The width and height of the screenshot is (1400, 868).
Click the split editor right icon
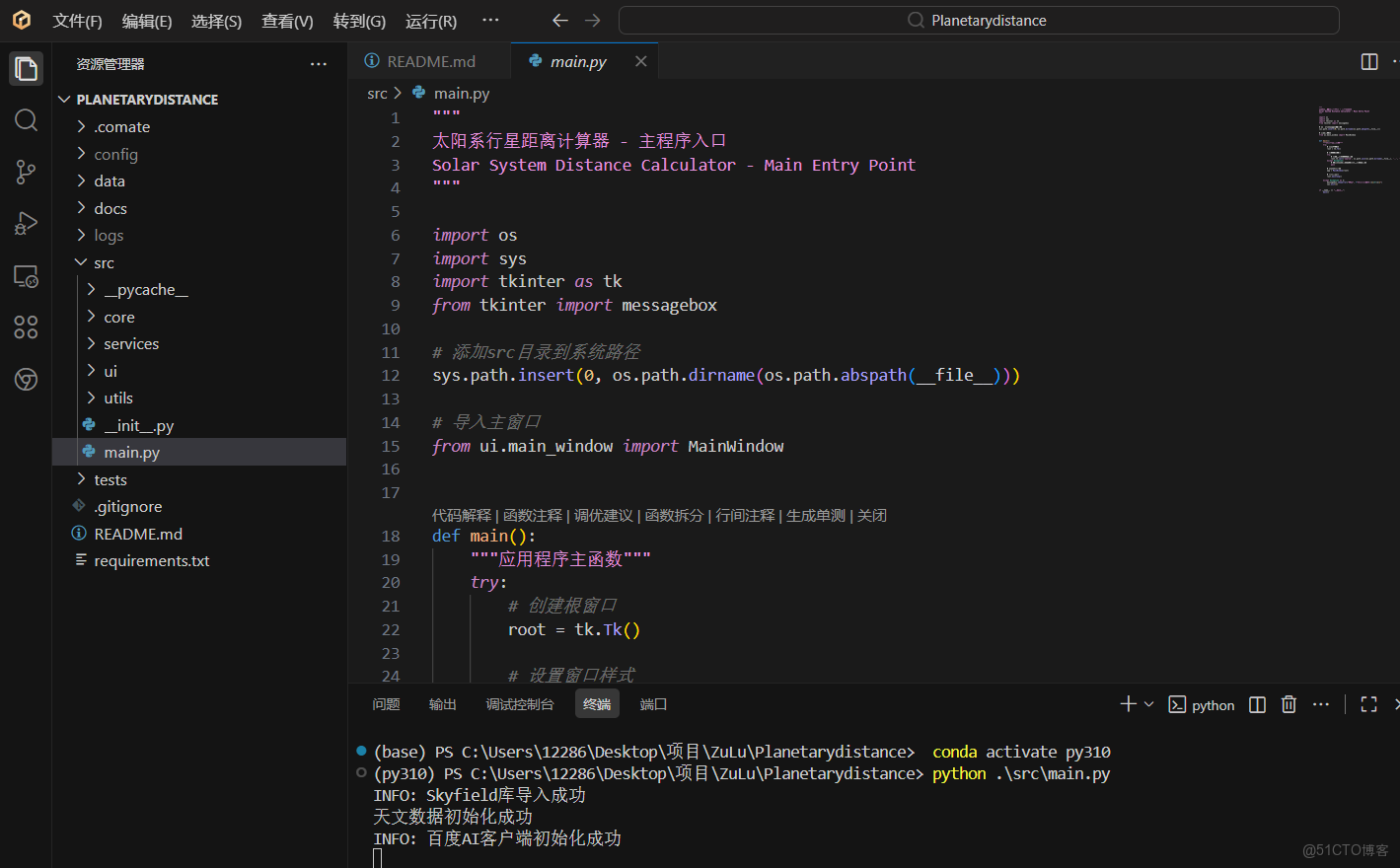(1369, 61)
